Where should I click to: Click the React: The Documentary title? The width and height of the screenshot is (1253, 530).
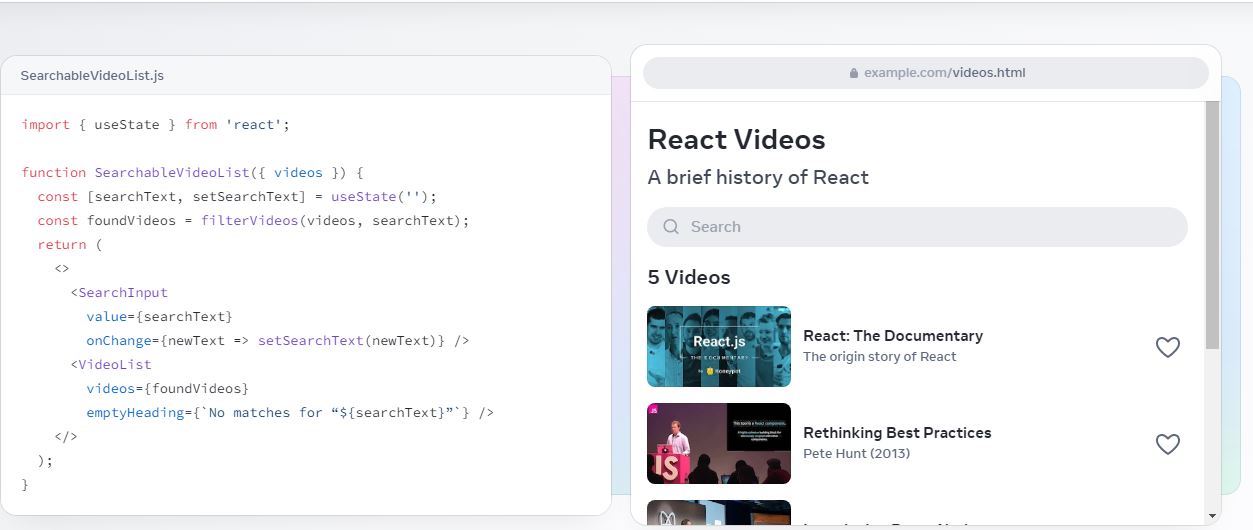pos(892,336)
